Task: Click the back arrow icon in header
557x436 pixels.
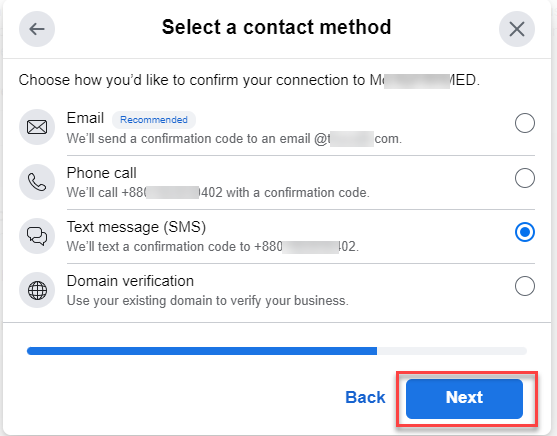Action: point(37,29)
